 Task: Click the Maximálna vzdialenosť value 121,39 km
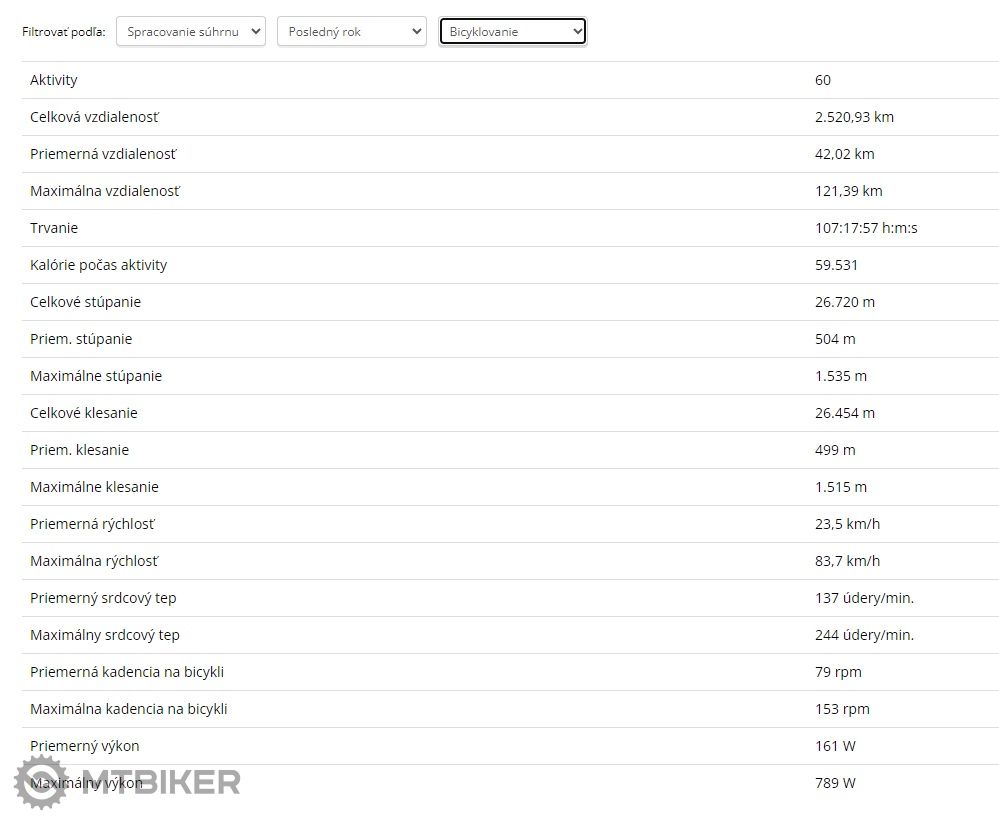(848, 191)
